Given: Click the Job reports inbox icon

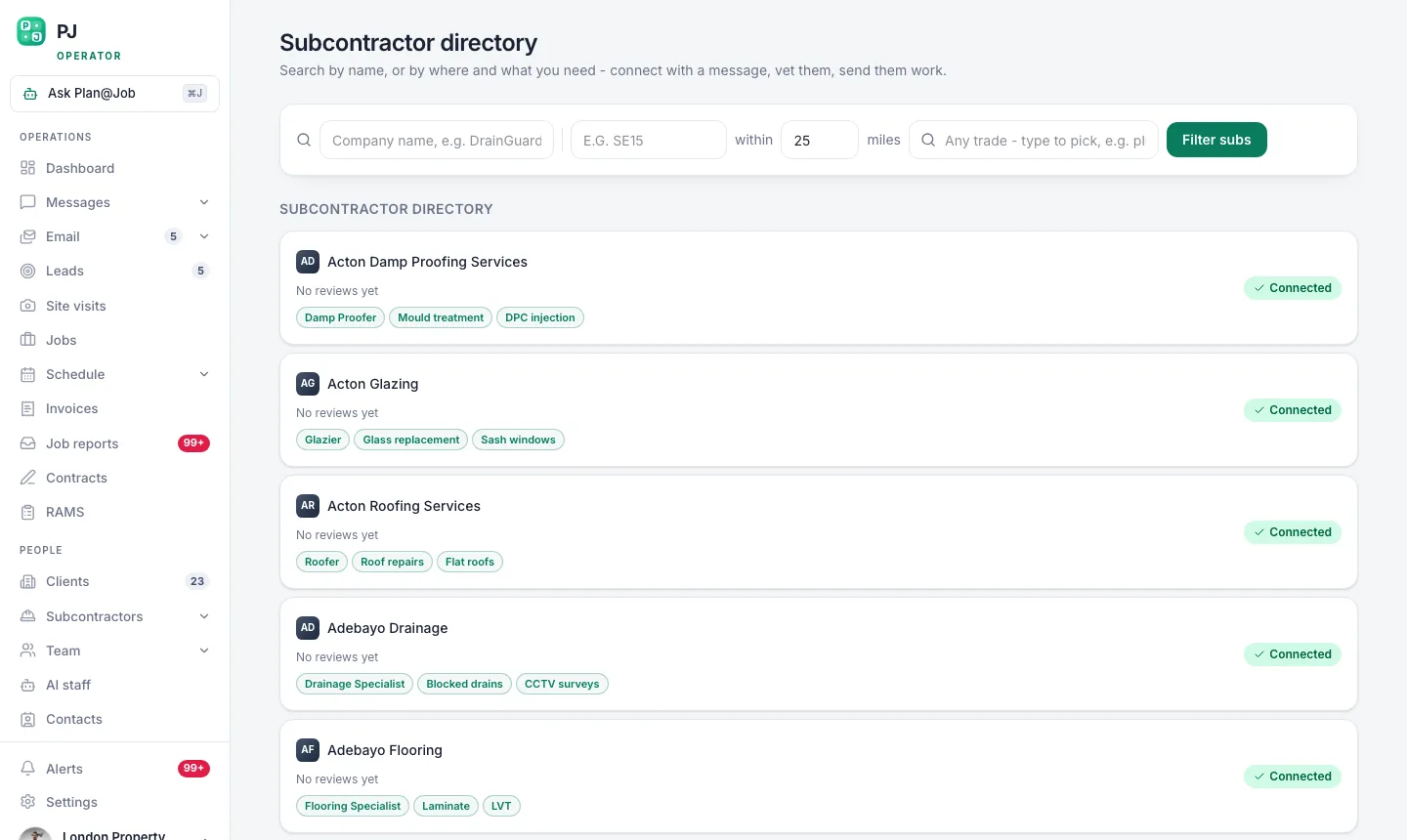Looking at the screenshot, I should click(x=27, y=443).
